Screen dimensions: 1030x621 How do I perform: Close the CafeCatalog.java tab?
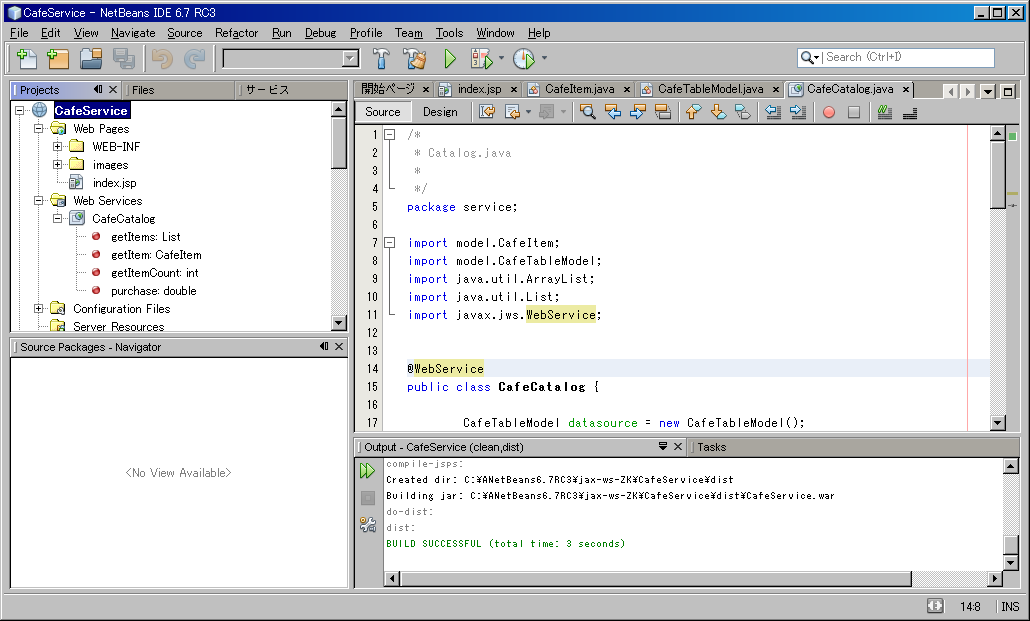(x=906, y=89)
